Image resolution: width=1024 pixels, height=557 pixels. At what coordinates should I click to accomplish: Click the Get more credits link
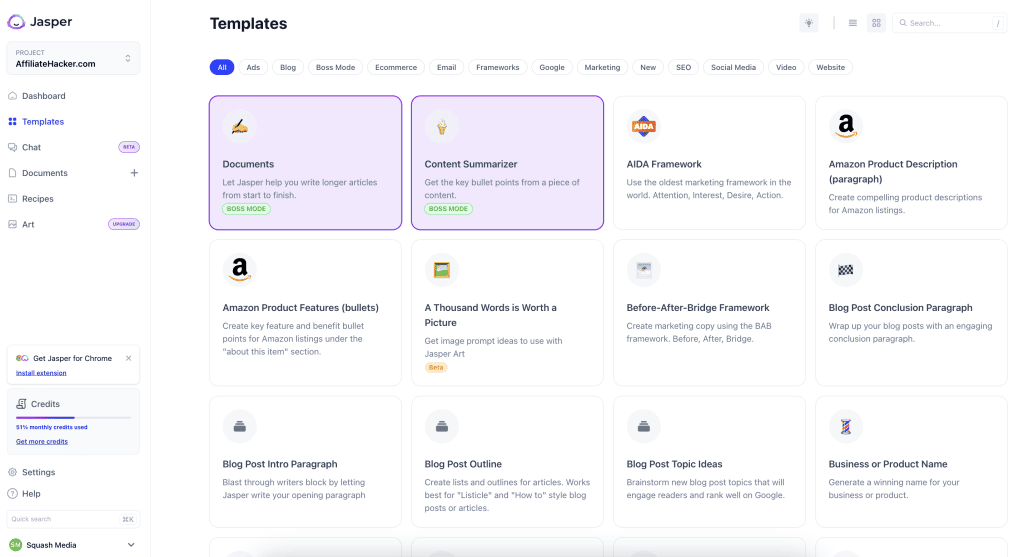click(42, 441)
